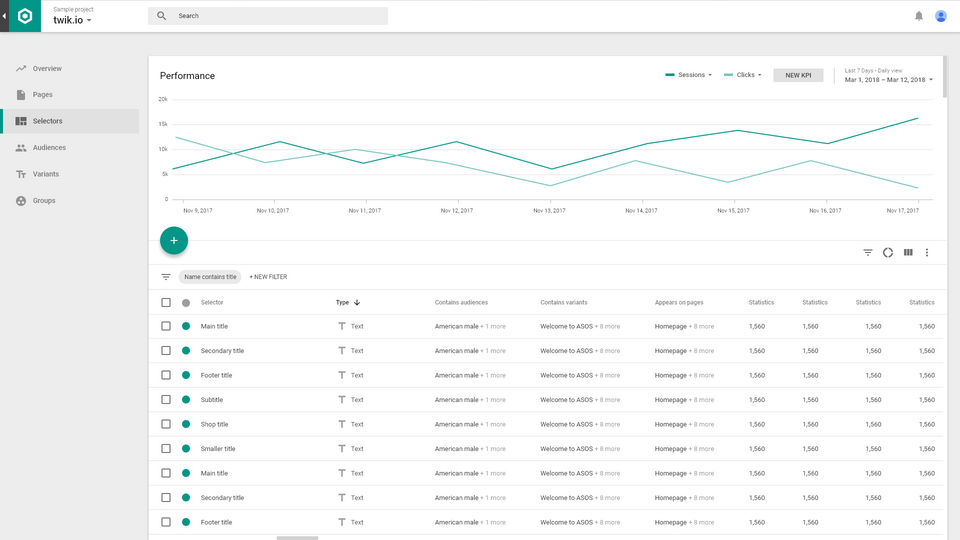Open the column view icon
This screenshot has width=960, height=540.
908,252
